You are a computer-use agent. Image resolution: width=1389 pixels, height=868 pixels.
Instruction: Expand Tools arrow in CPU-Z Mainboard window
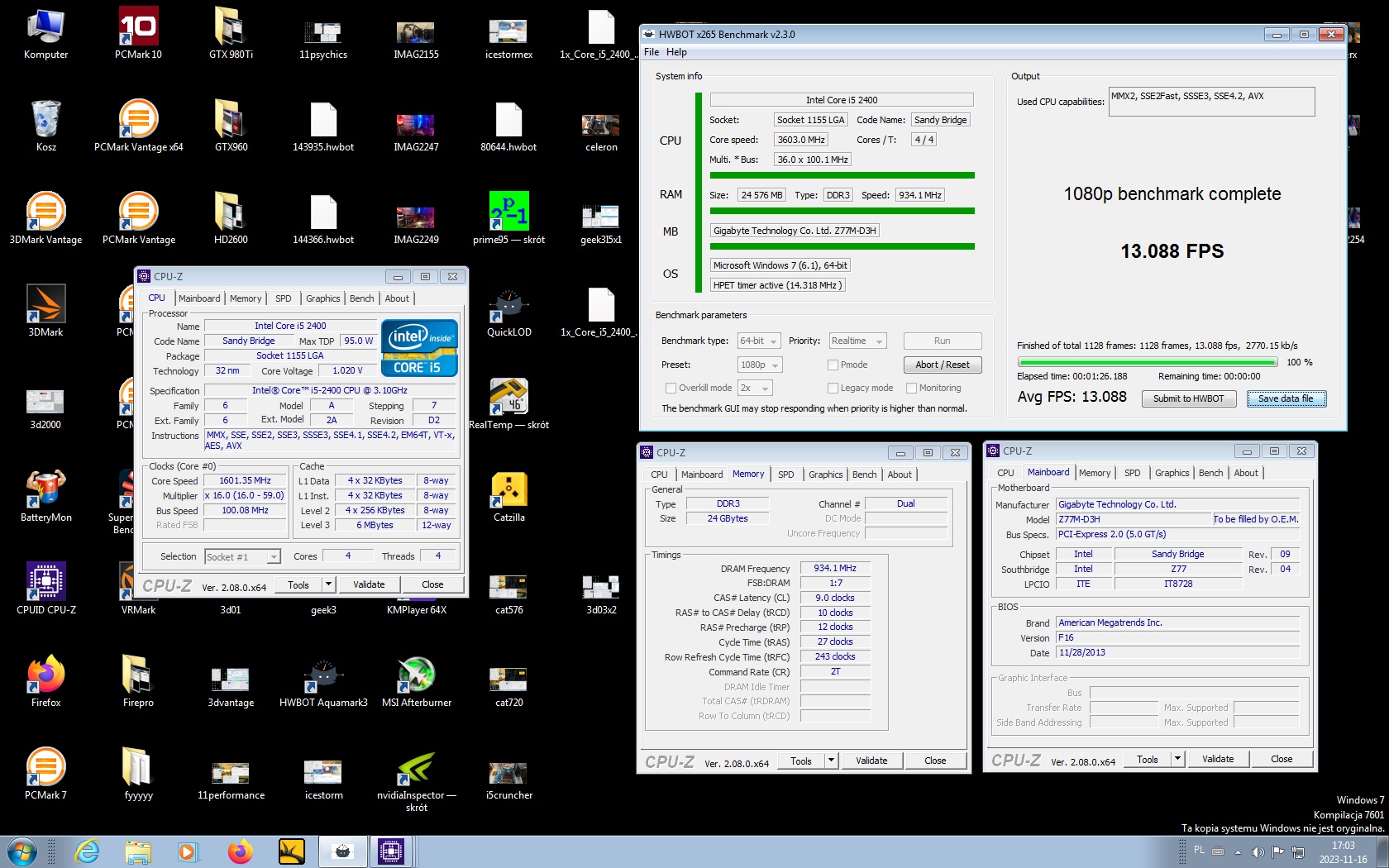tap(1177, 759)
